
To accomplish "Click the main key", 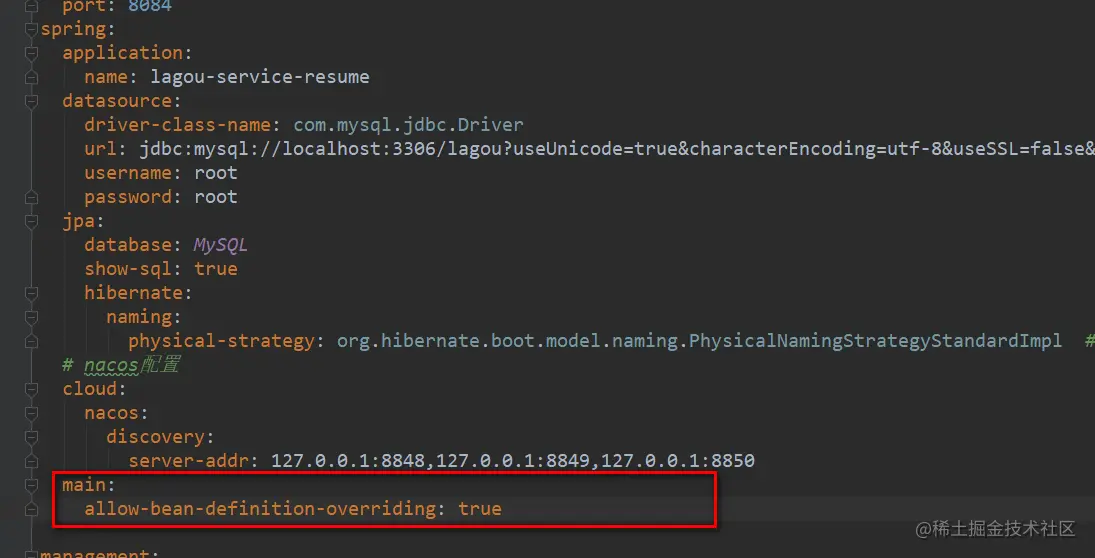I will 84,485.
